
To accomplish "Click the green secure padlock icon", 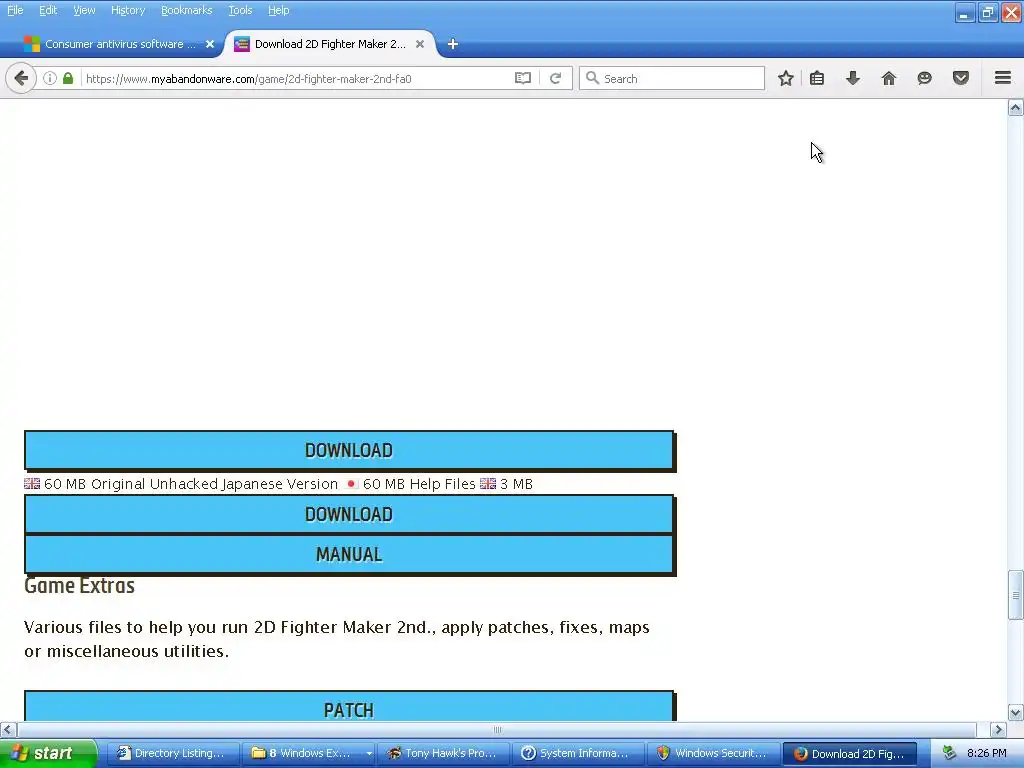I will [68, 78].
